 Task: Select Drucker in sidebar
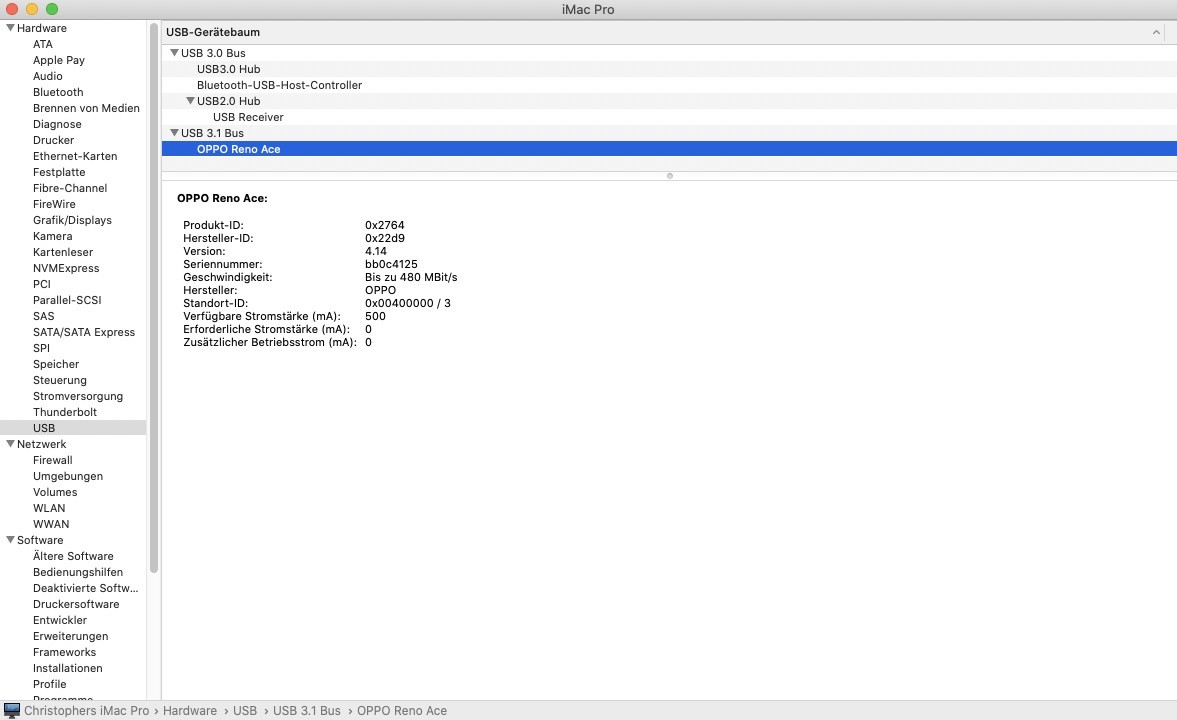pyautogui.click(x=53, y=140)
